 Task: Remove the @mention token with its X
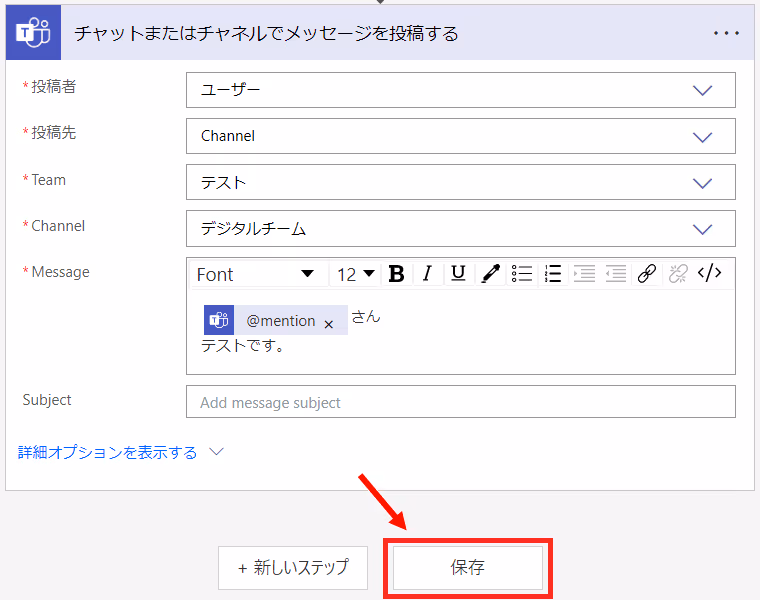click(329, 324)
